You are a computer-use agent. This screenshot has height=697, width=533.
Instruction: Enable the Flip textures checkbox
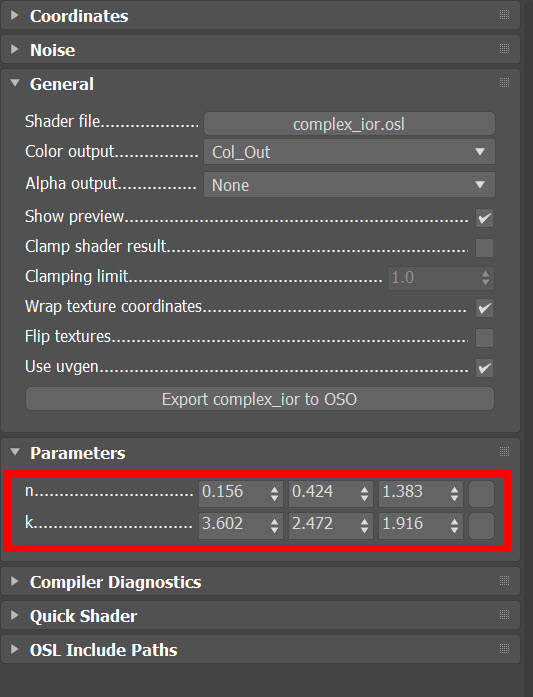tap(484, 338)
